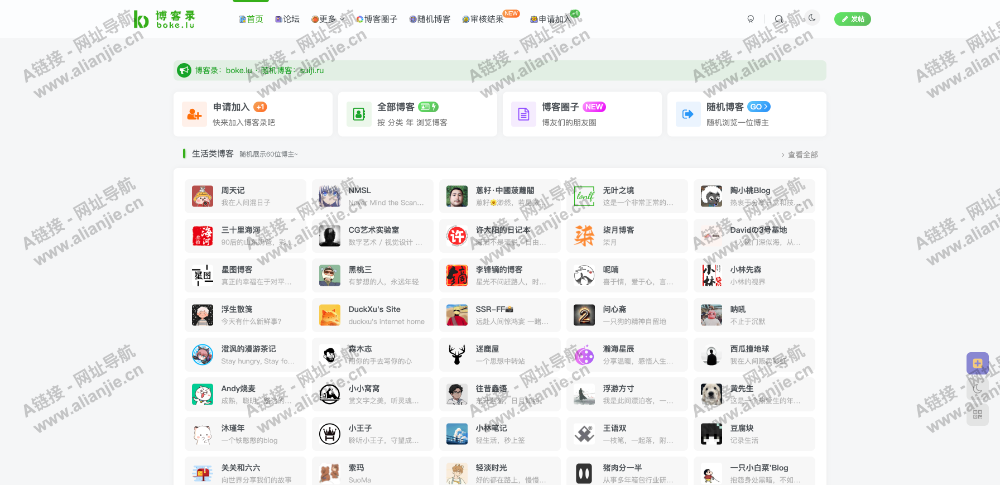Open the search magnifier icon in header

pos(779,19)
